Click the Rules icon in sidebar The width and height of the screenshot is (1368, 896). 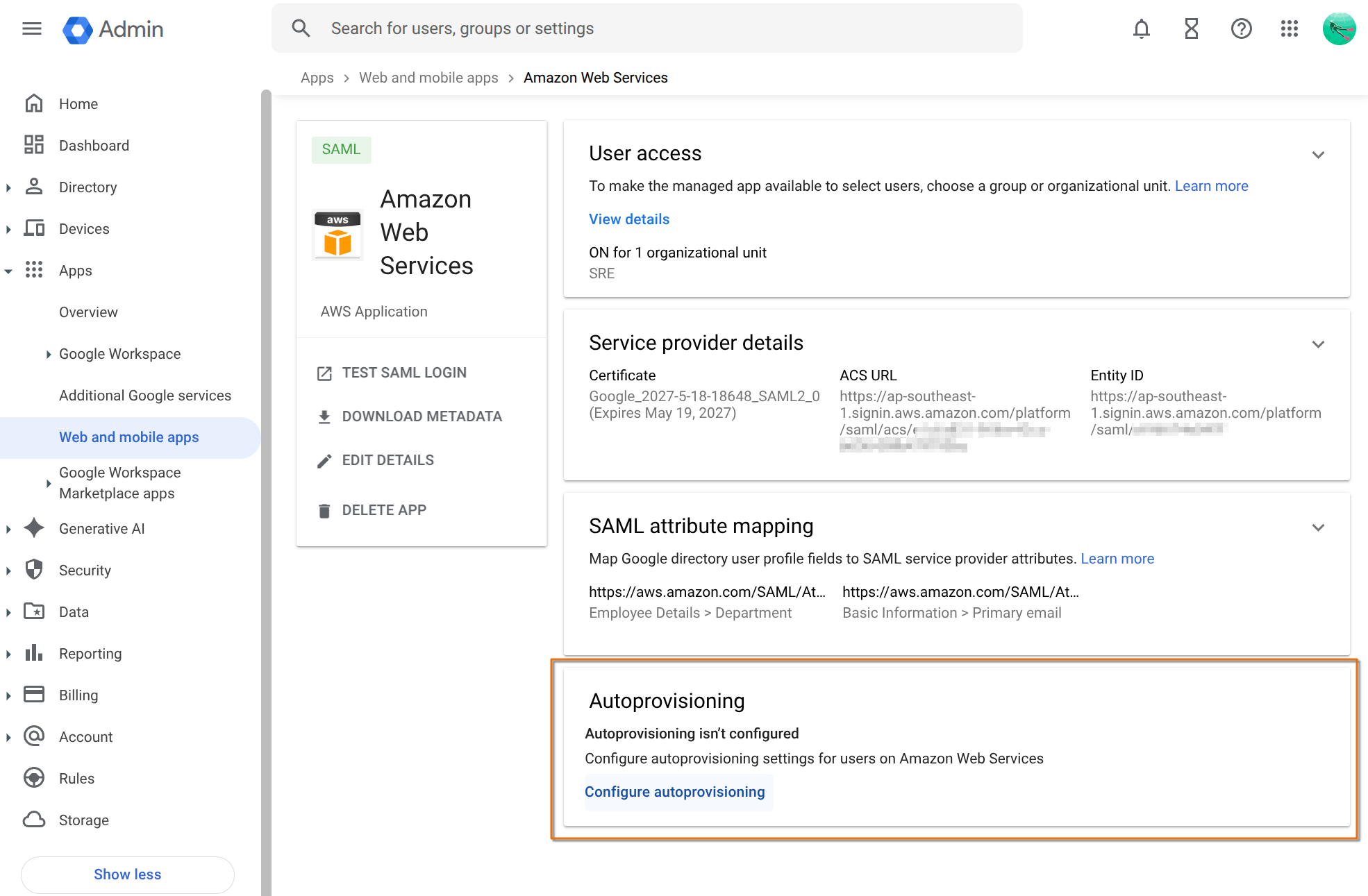click(x=34, y=778)
